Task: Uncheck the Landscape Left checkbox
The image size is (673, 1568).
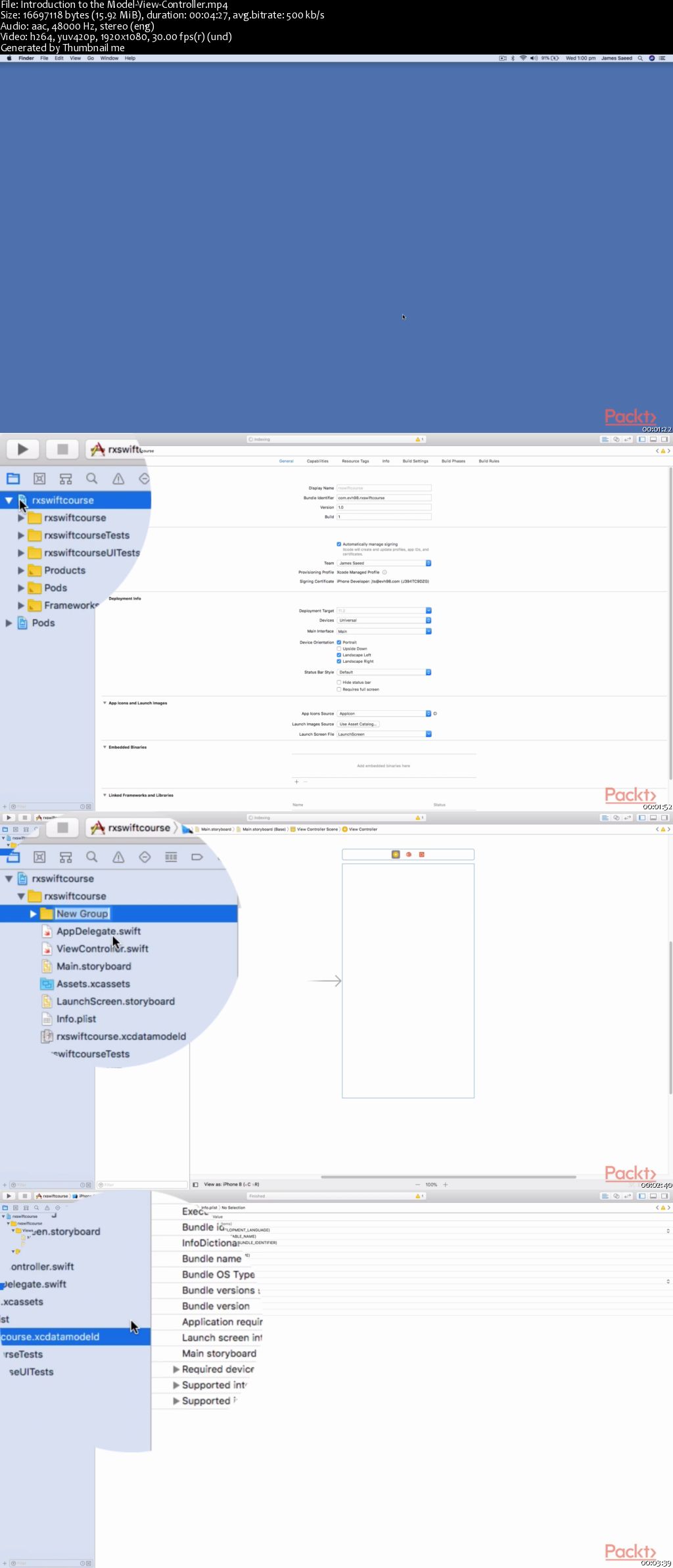Action: click(339, 655)
